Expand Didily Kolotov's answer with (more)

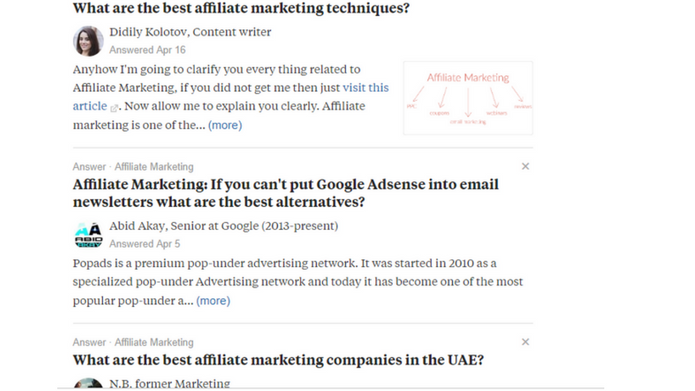tap(225, 125)
